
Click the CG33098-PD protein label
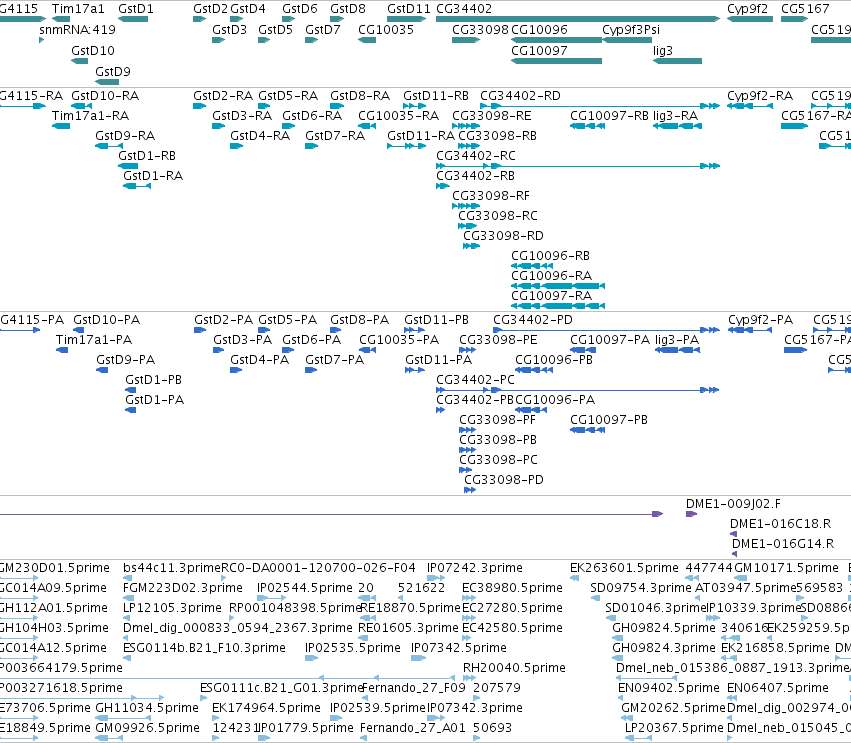(x=504, y=480)
